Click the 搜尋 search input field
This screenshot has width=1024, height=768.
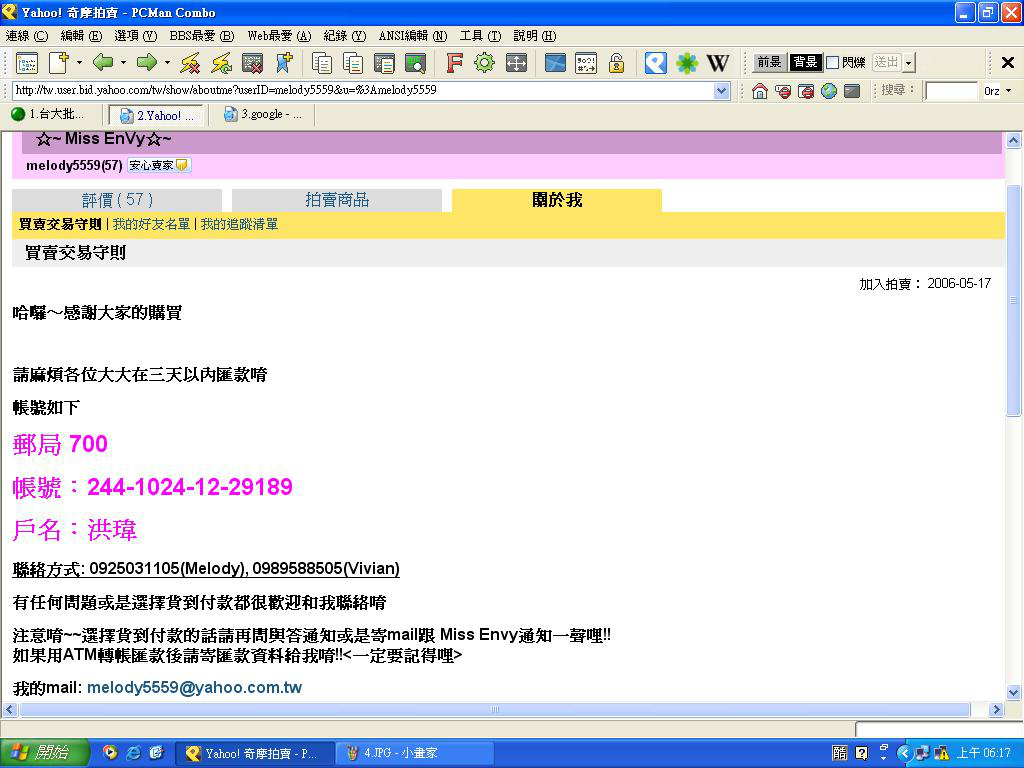(x=952, y=91)
